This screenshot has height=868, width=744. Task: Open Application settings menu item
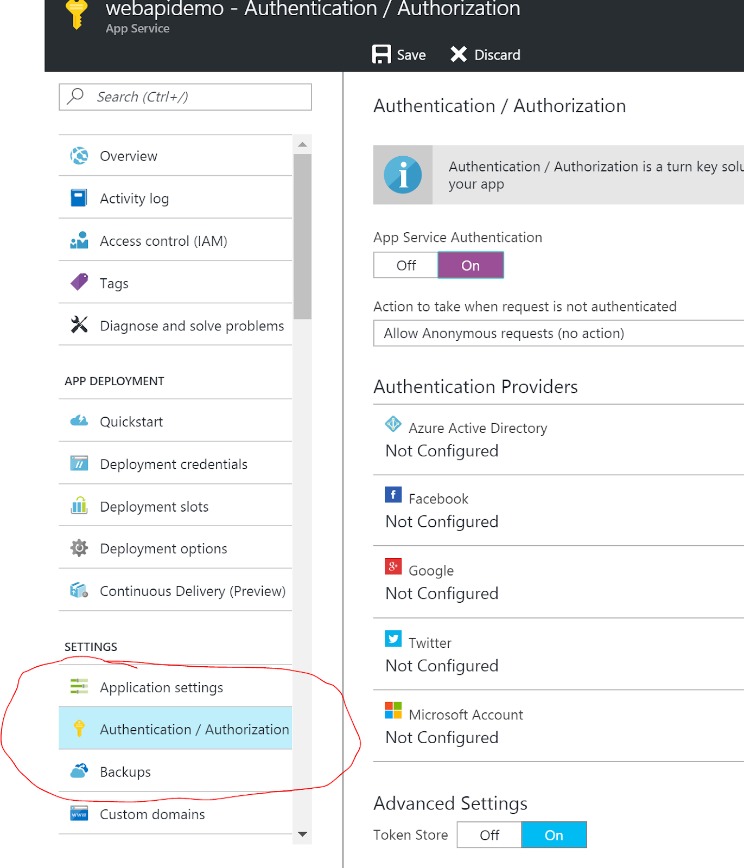point(161,687)
